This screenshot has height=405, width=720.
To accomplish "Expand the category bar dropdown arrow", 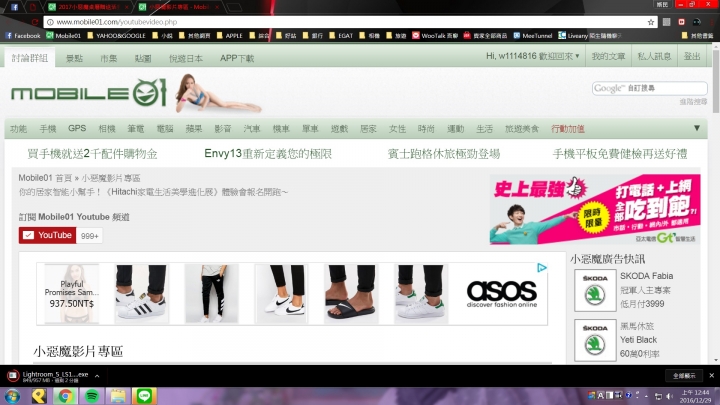I will 697,128.
